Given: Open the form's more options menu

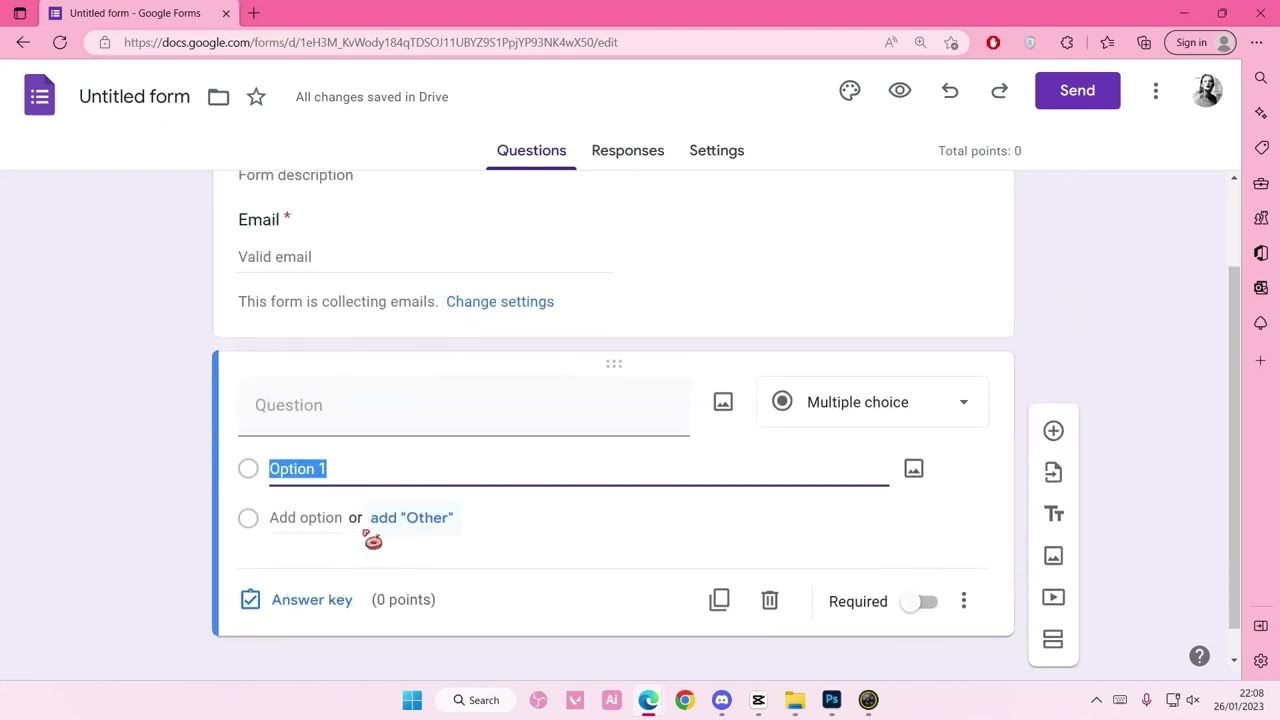Looking at the screenshot, I should tap(1155, 91).
